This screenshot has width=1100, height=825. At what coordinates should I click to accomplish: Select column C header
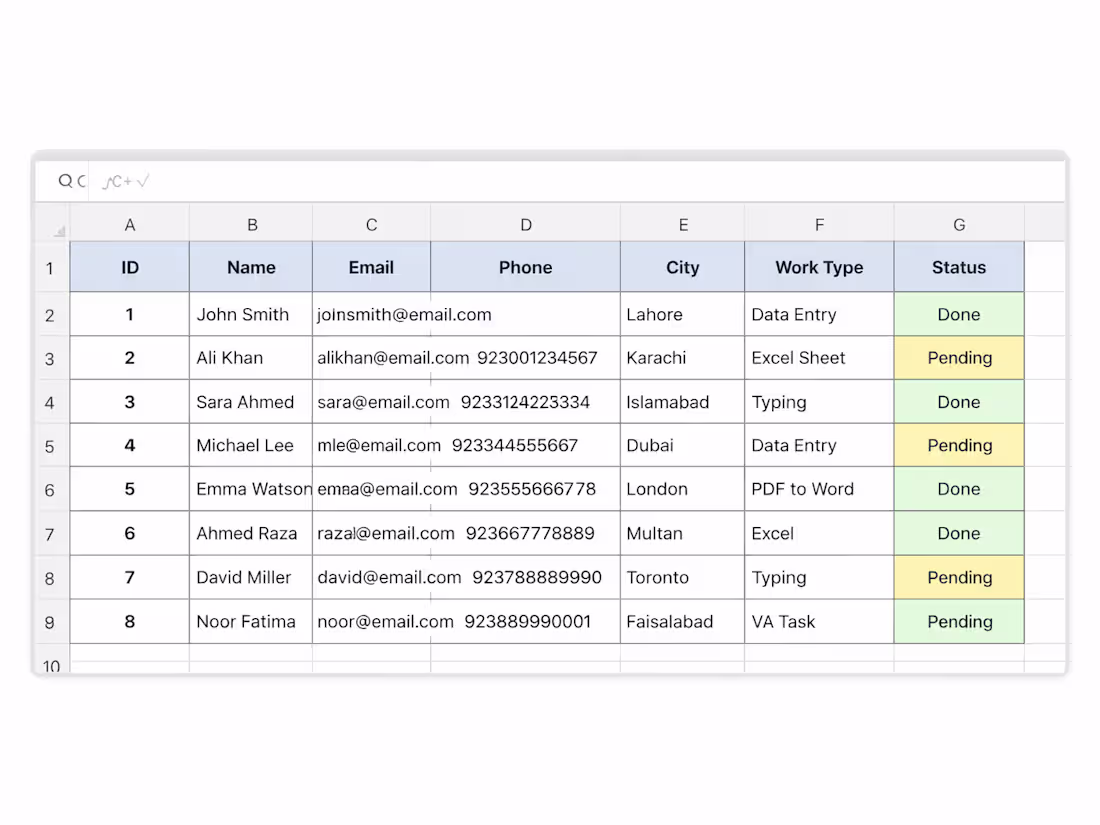372,224
